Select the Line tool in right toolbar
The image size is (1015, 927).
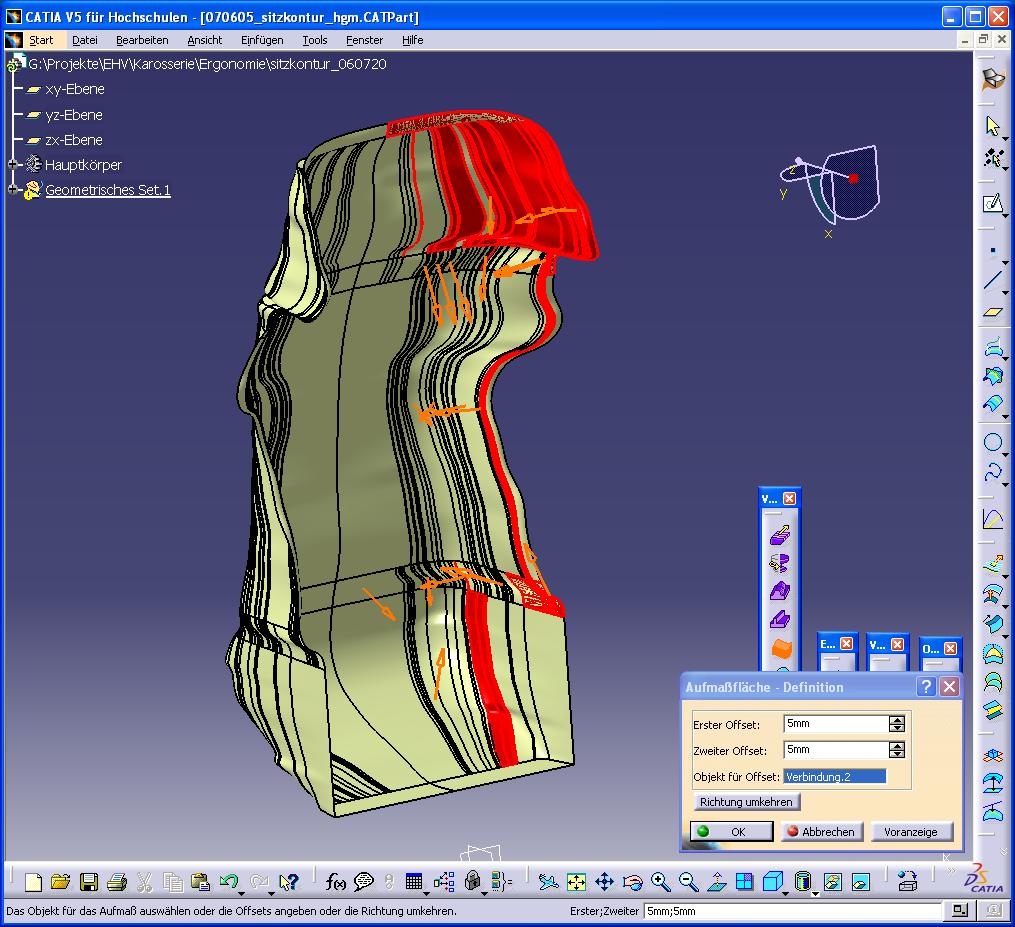[x=992, y=280]
